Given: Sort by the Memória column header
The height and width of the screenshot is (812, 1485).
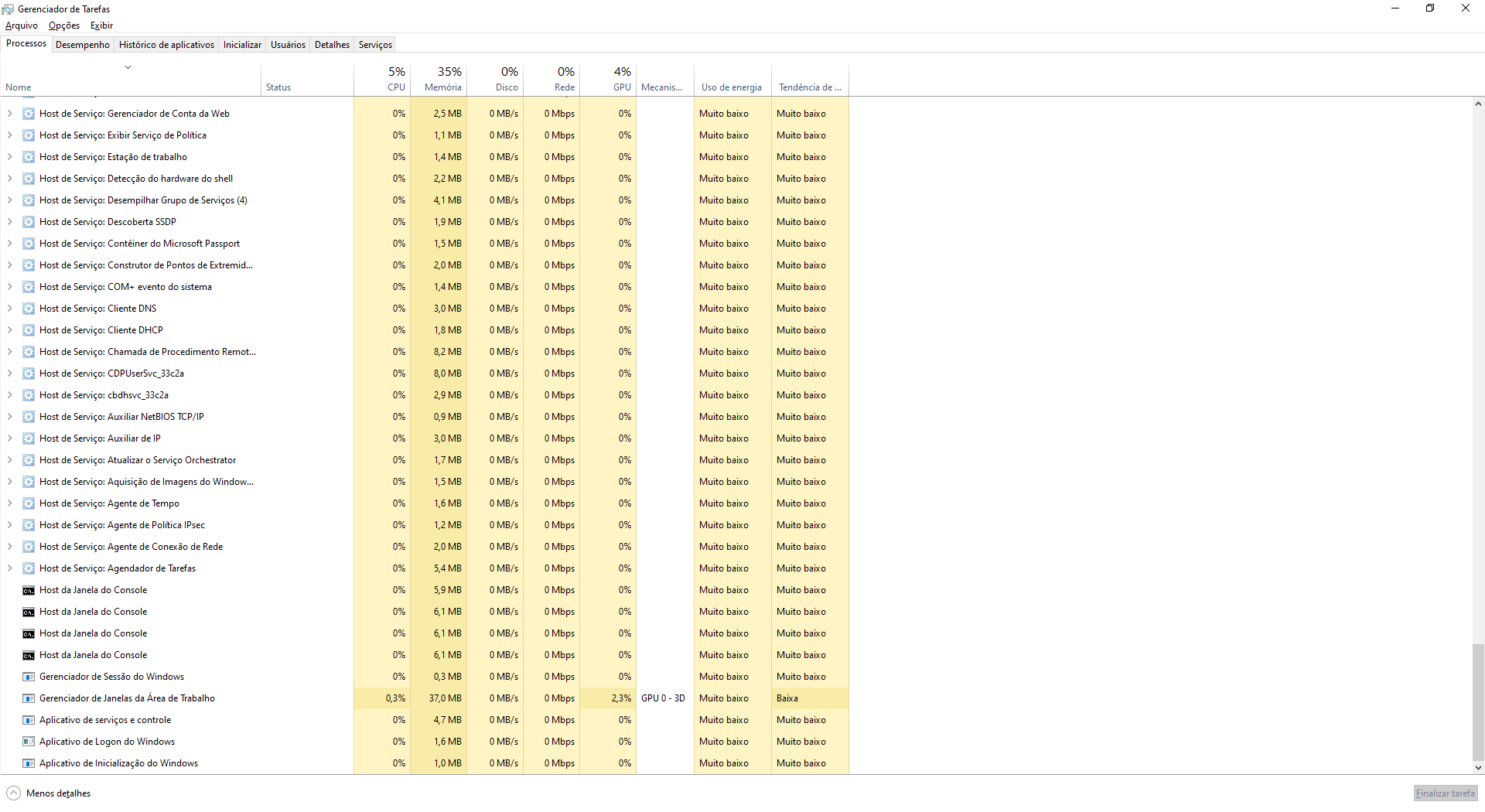Looking at the screenshot, I should tap(439, 80).
